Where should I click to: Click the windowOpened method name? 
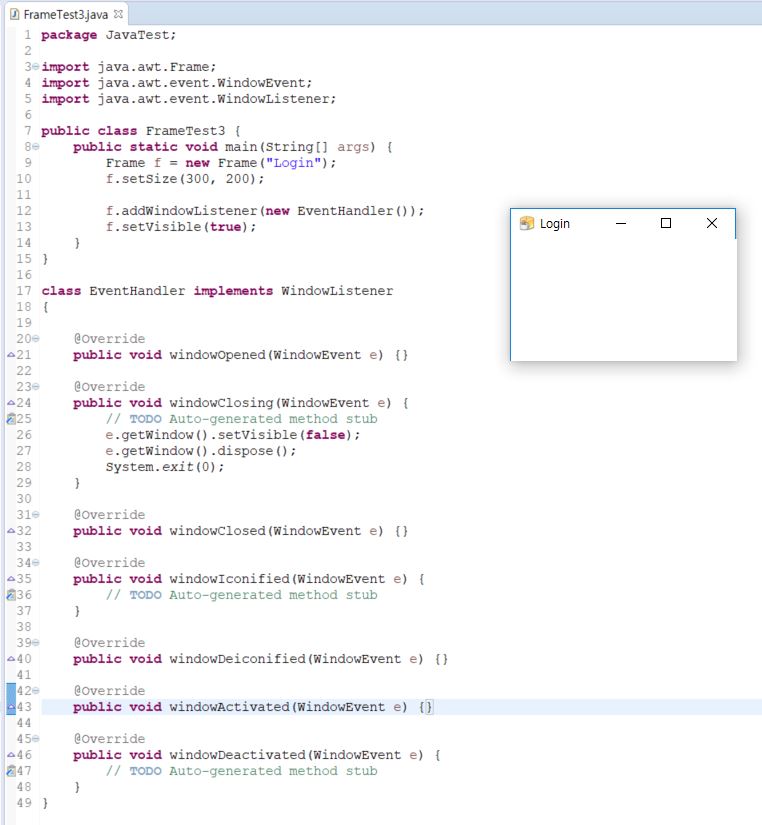coord(217,355)
